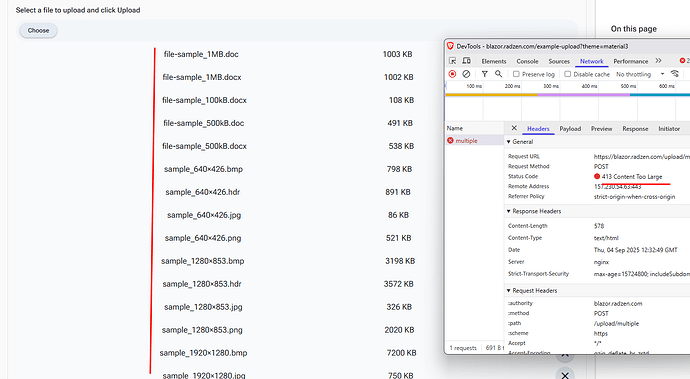This screenshot has height=379, width=690.
Task: Toggle the device toolbar icon in DevTools
Action: click(x=466, y=61)
